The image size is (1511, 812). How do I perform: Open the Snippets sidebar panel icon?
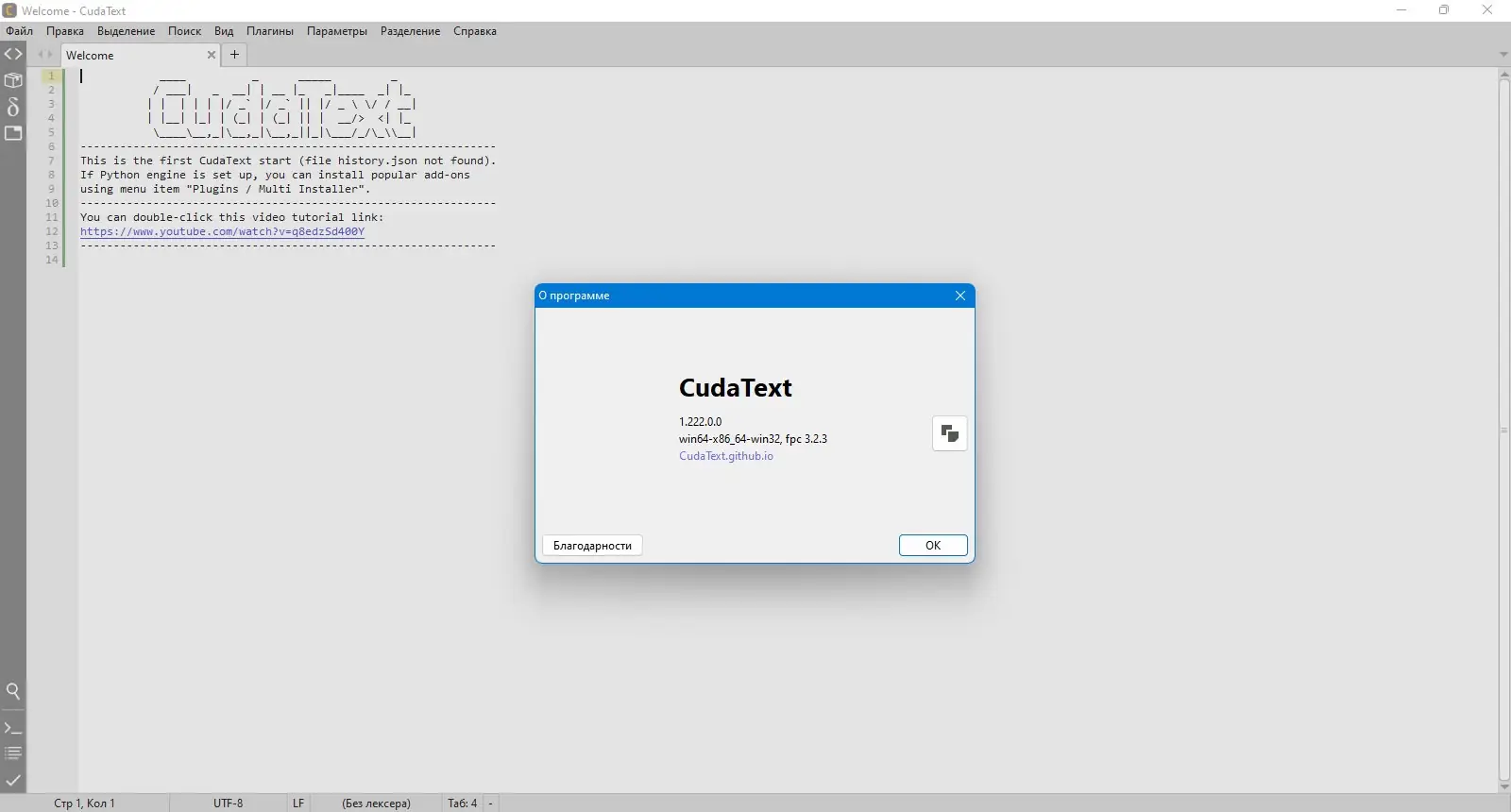tap(13, 107)
